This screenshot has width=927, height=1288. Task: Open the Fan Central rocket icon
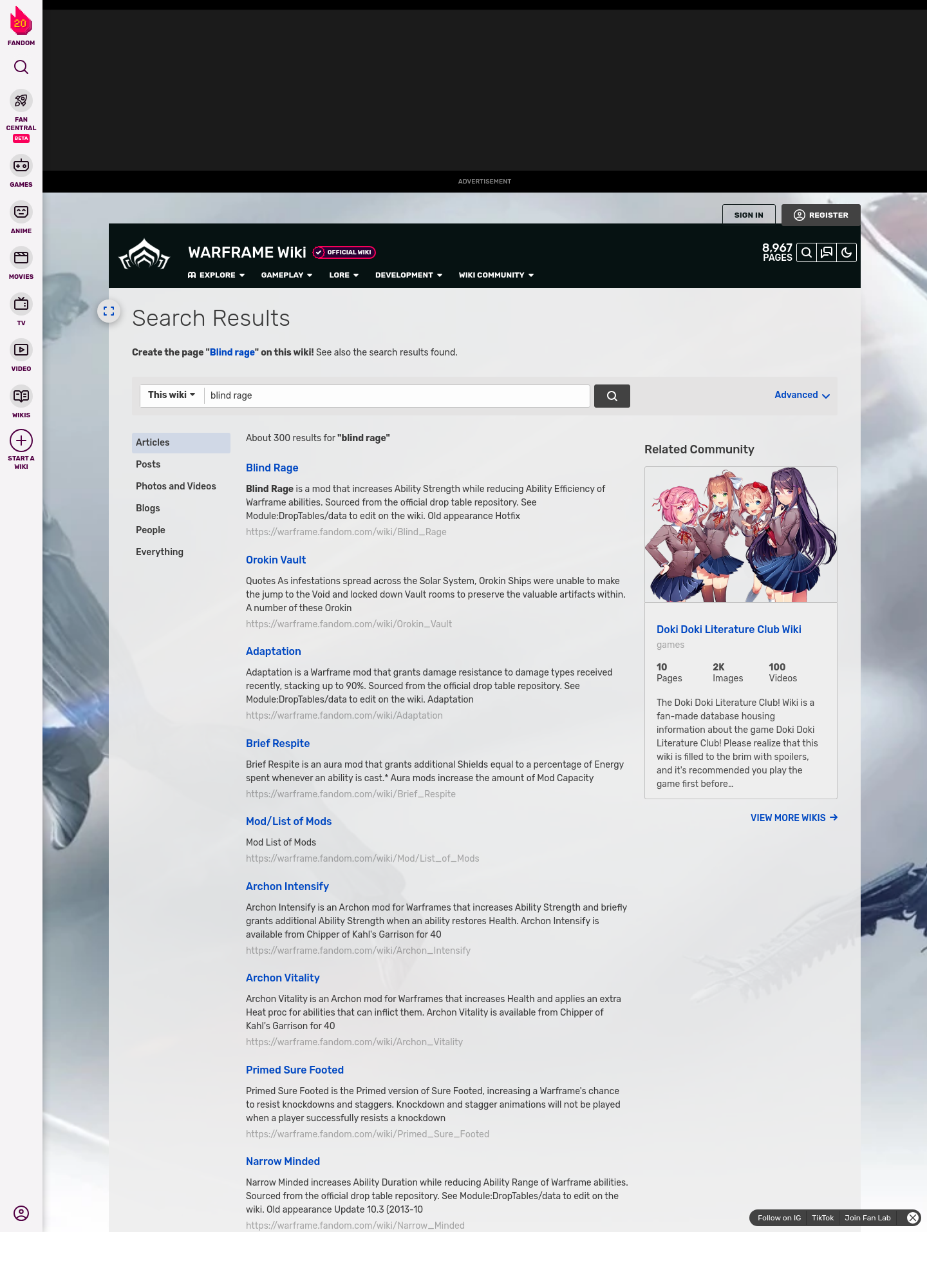(21, 101)
